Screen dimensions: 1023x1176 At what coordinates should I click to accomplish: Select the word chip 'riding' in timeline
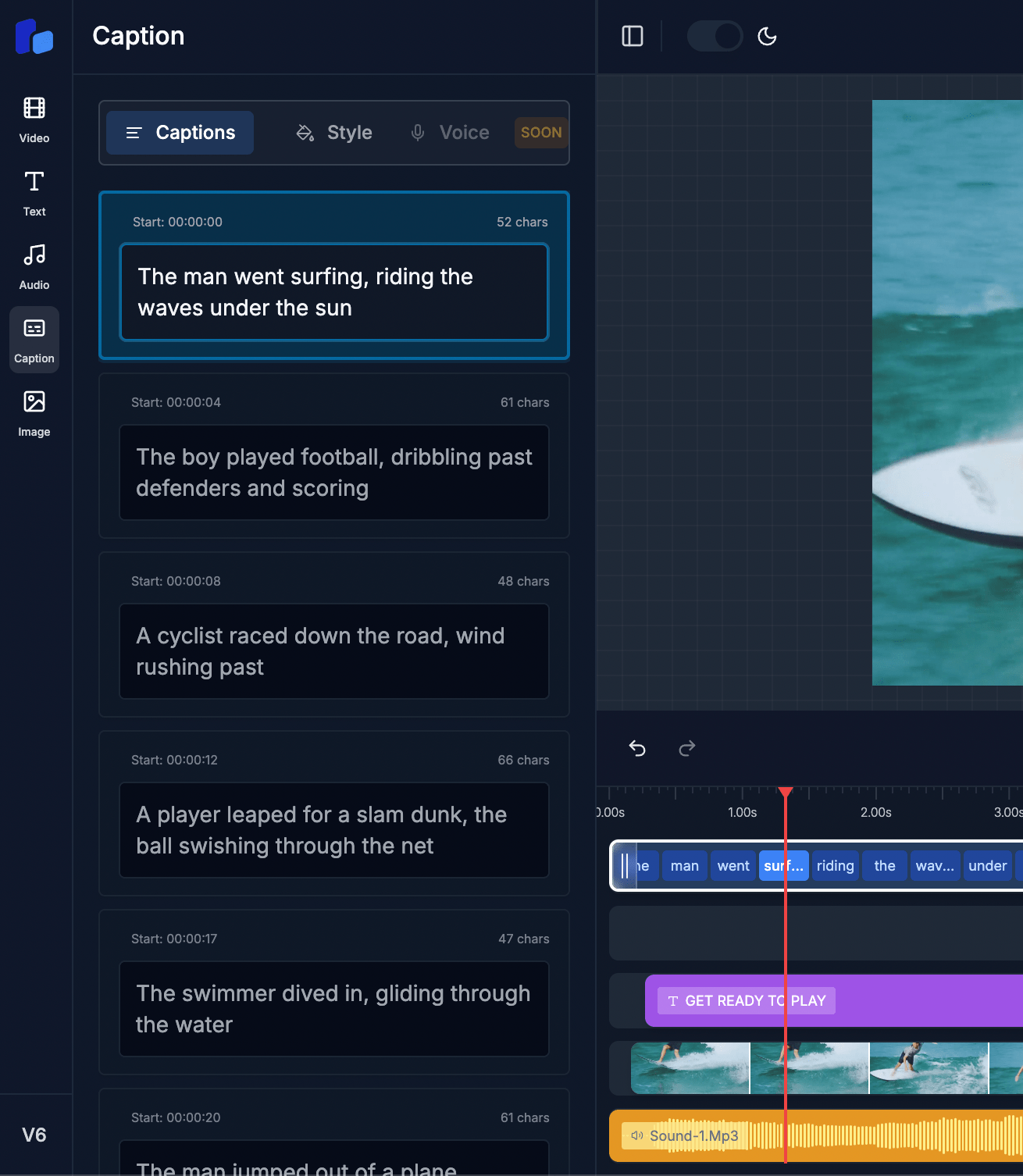[x=835, y=865]
